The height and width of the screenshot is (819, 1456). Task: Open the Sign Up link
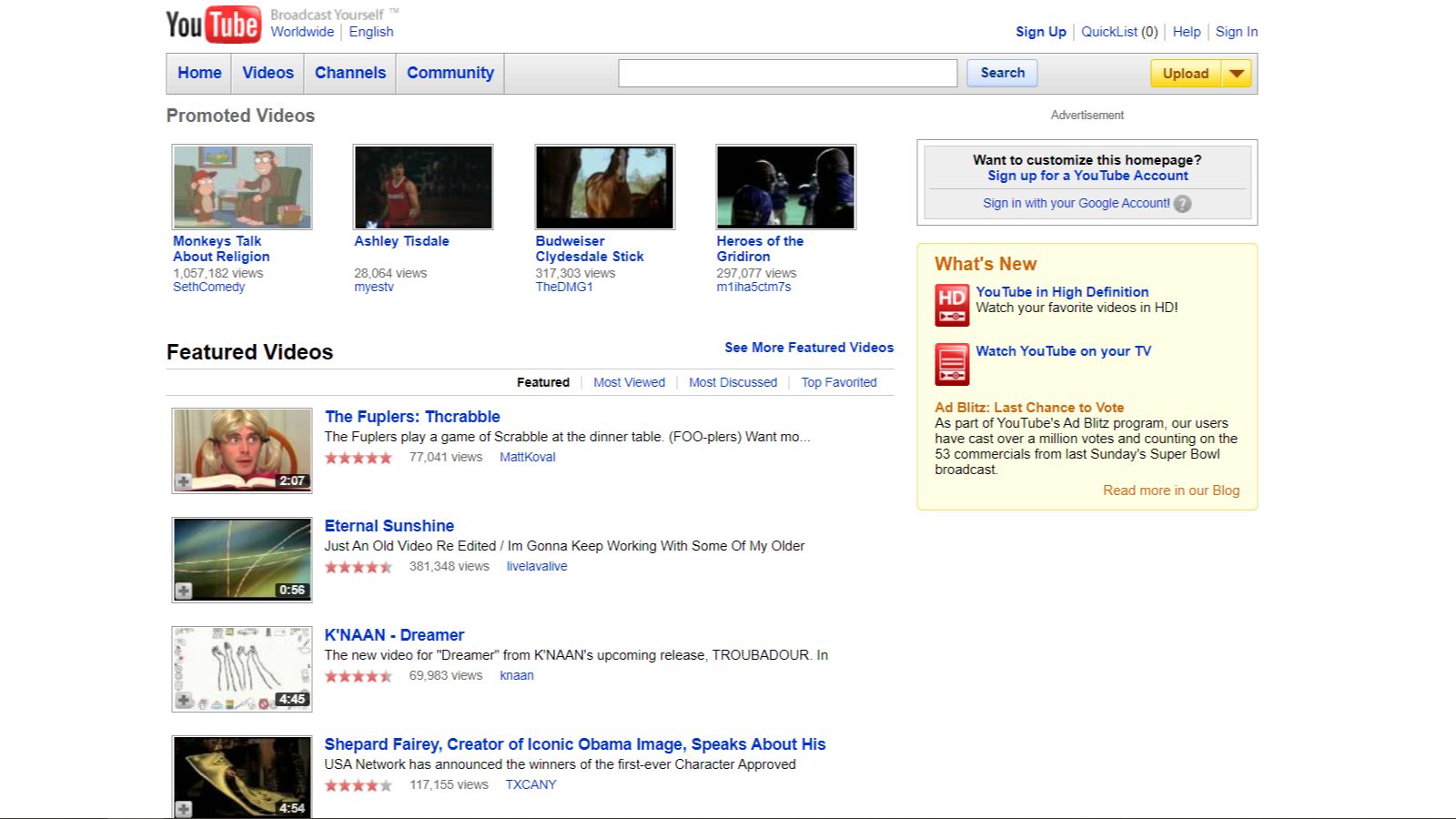[1040, 32]
